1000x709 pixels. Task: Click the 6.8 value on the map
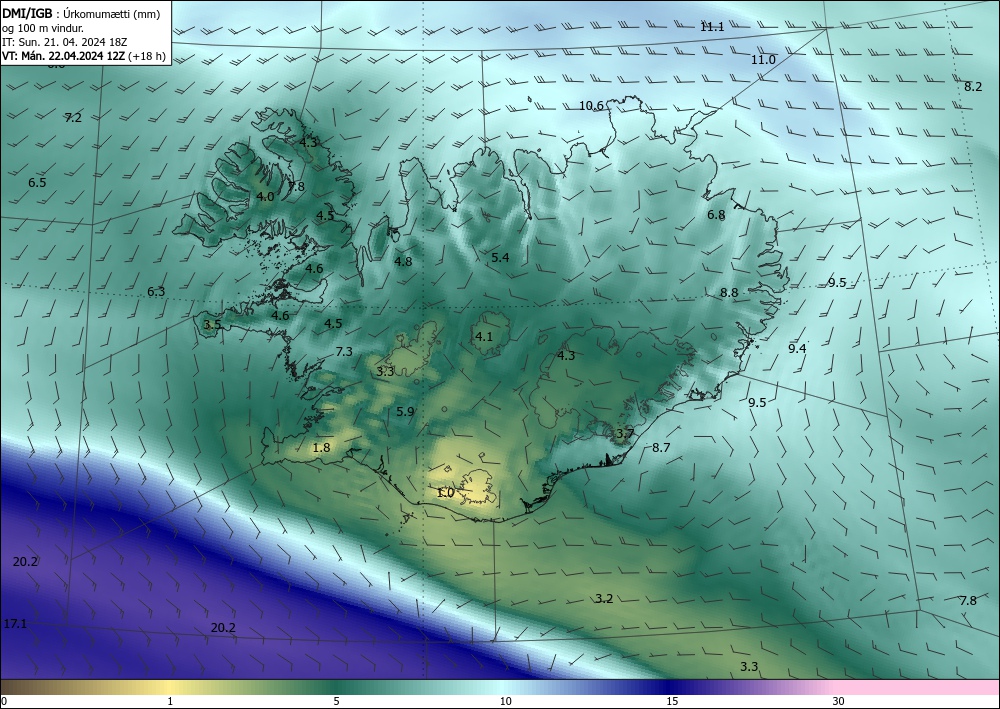pyautogui.click(x=716, y=215)
